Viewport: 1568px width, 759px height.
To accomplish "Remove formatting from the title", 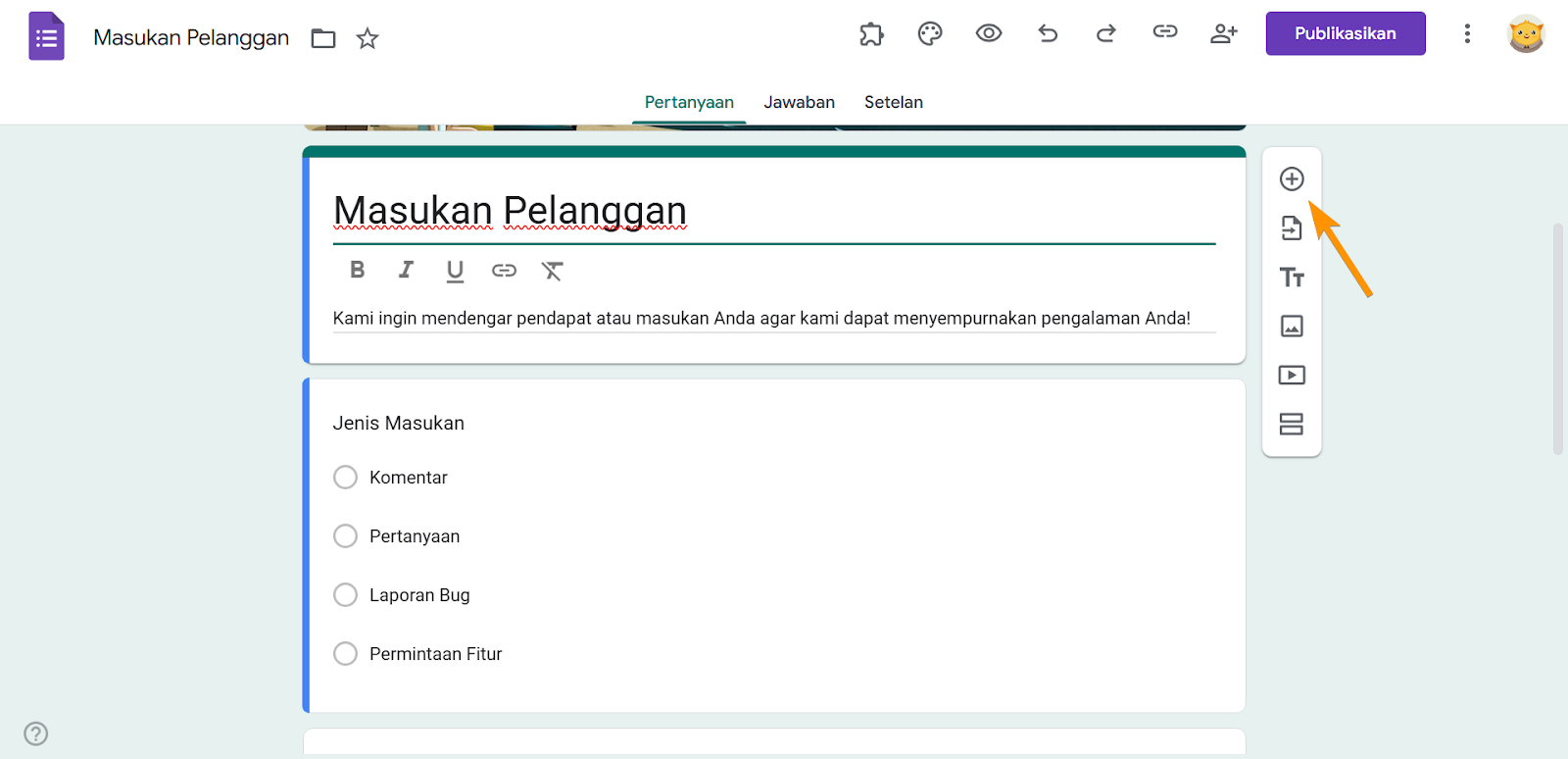I will pos(553,271).
